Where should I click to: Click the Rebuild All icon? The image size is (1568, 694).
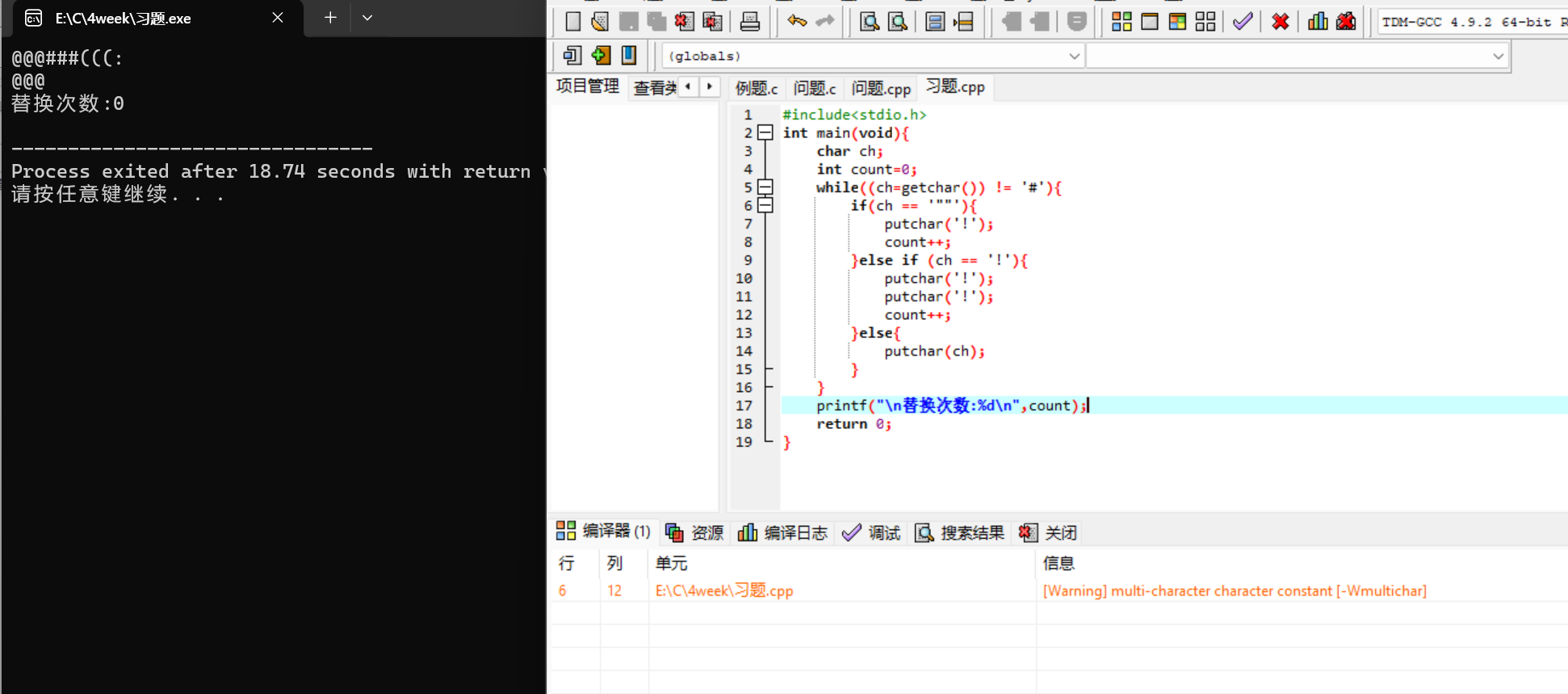pos(1205,22)
